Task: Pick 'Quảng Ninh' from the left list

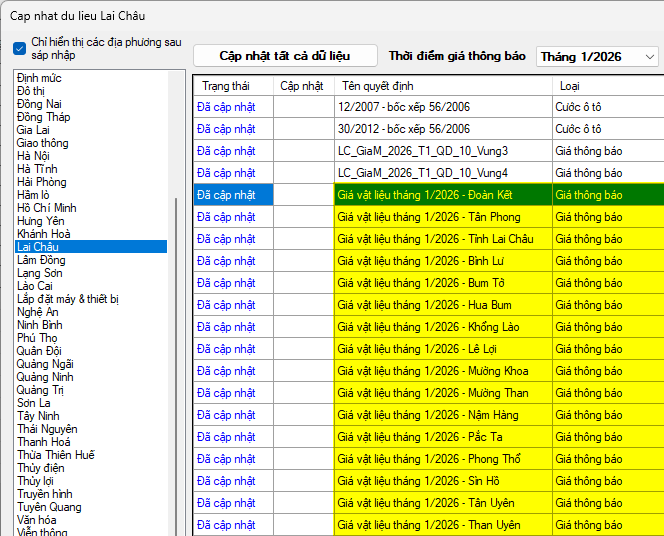Action: pyautogui.click(x=45, y=377)
